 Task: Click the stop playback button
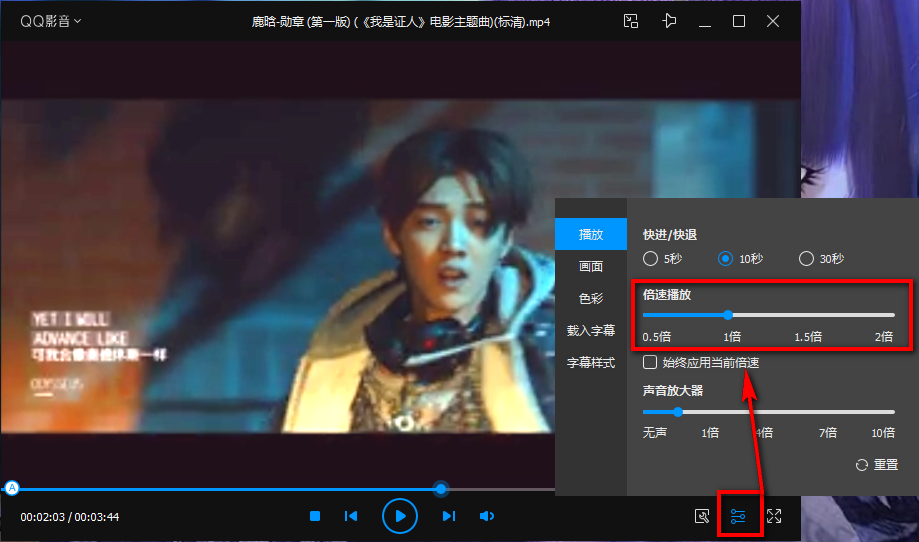[315, 516]
